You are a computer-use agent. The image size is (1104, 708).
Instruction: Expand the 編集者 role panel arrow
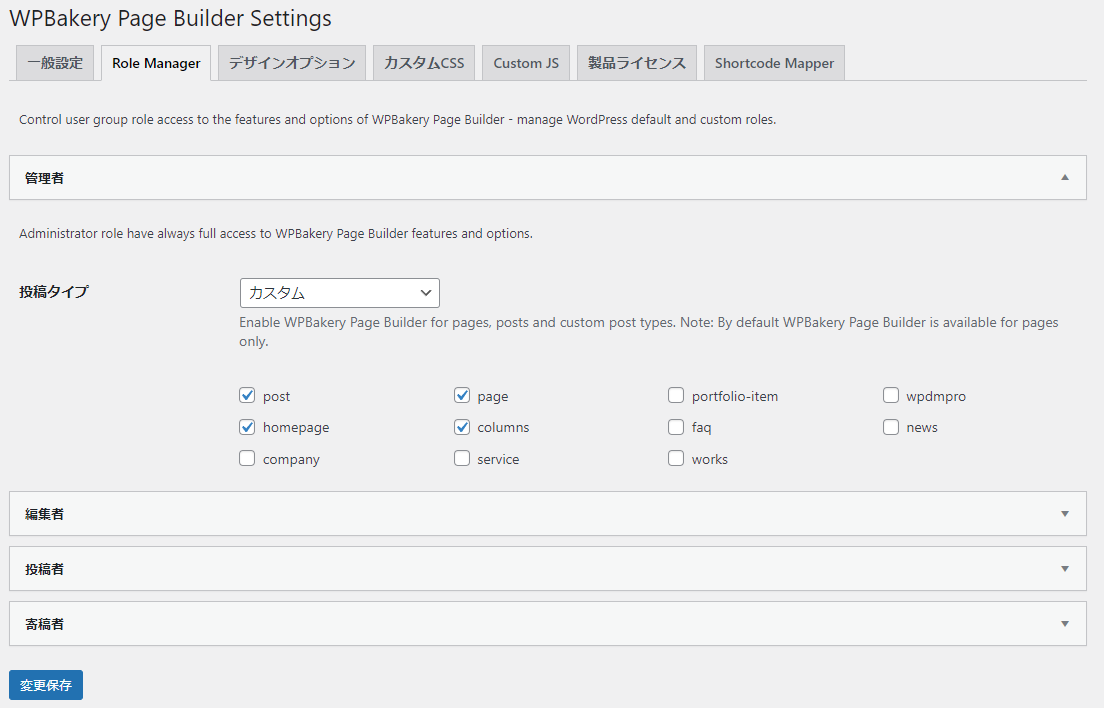click(1065, 514)
